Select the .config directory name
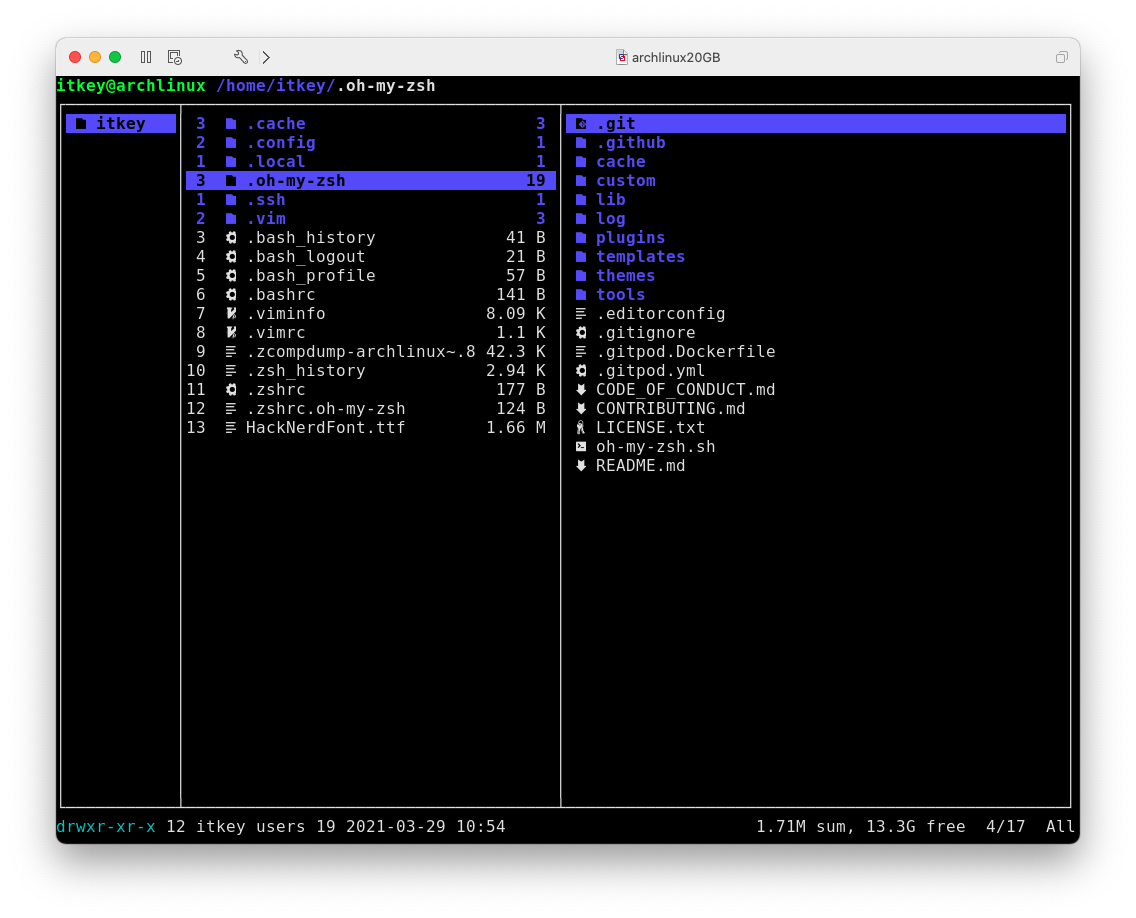The height and width of the screenshot is (918, 1136). click(281, 143)
